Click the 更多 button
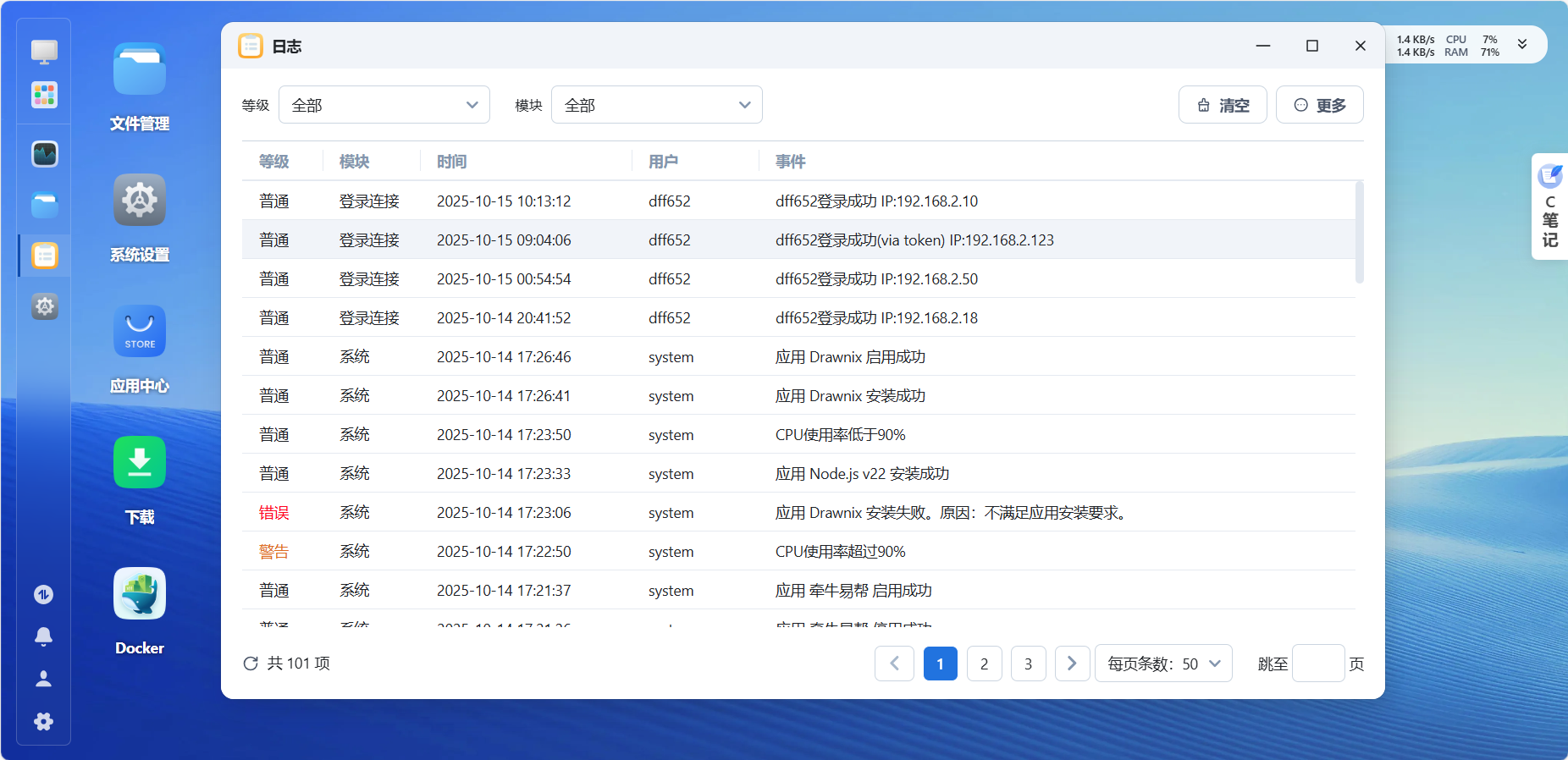The image size is (1568, 760). click(x=1319, y=105)
